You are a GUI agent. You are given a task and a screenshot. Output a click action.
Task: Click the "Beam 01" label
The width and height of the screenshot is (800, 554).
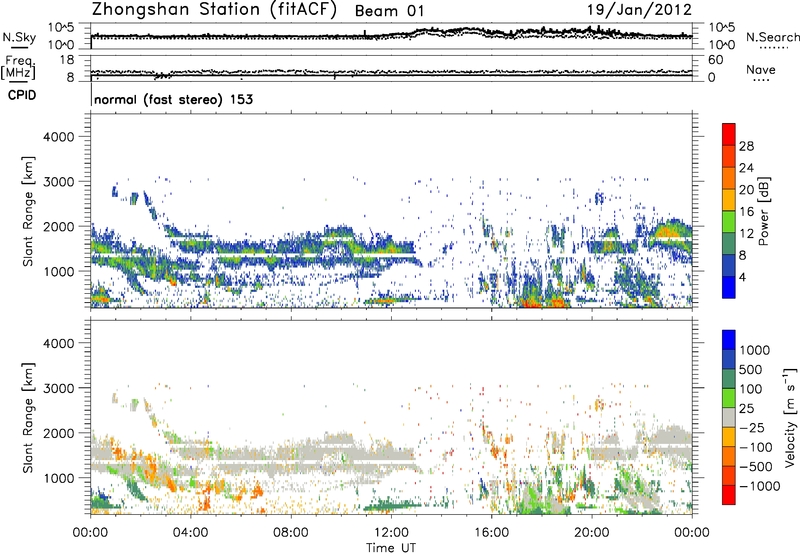(389, 11)
